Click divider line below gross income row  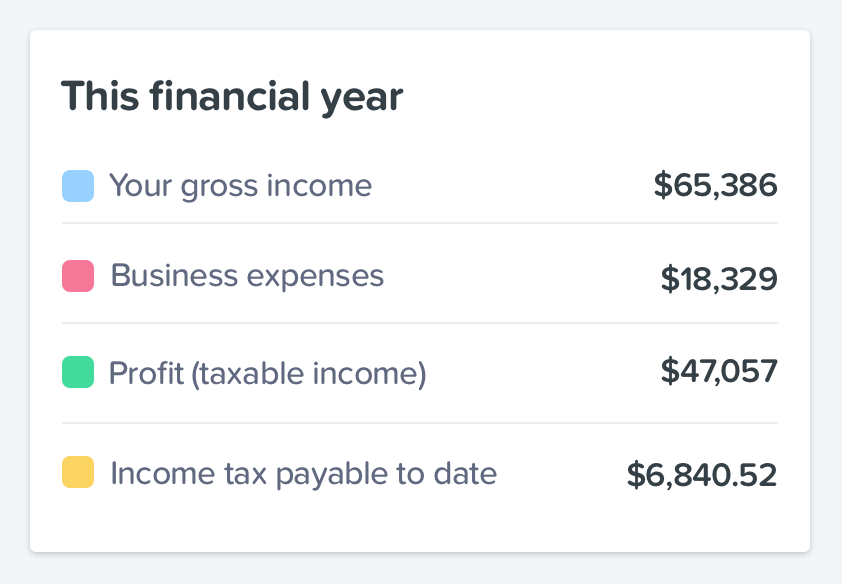pos(420,223)
